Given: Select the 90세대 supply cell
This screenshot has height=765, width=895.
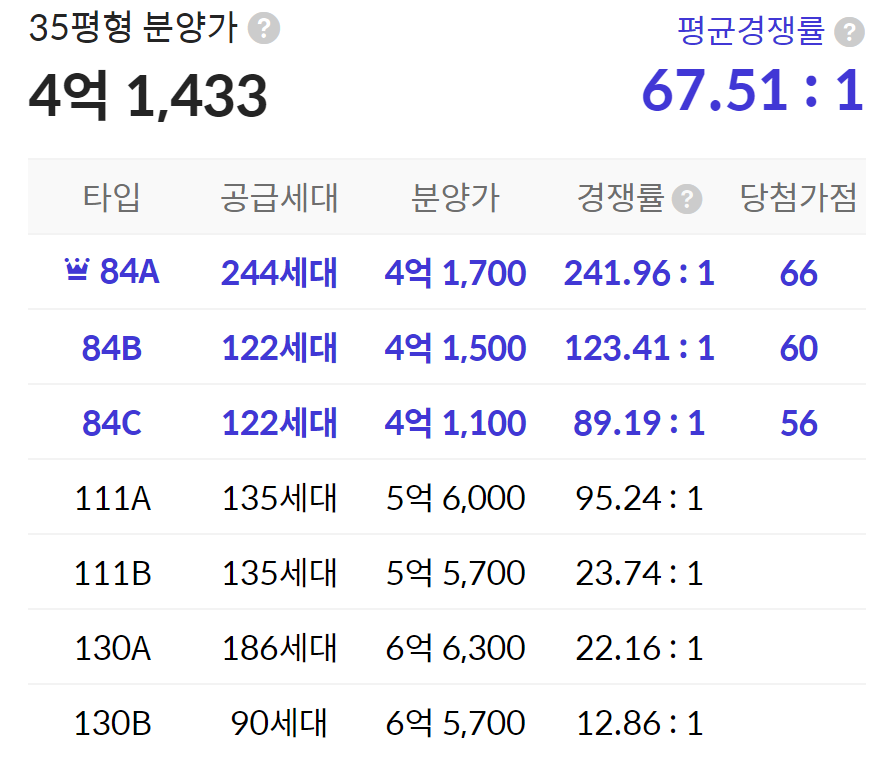Looking at the screenshot, I should pyautogui.click(x=279, y=723).
